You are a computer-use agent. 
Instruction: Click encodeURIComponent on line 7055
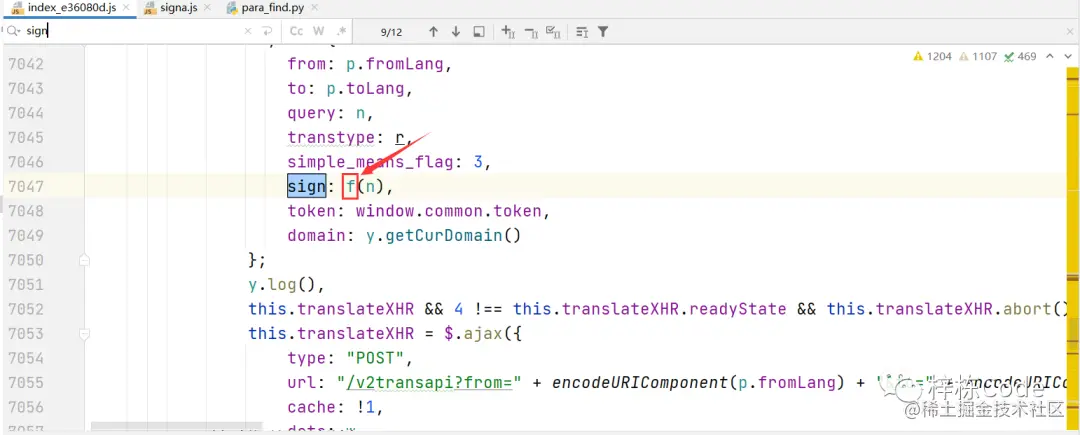[639, 383]
